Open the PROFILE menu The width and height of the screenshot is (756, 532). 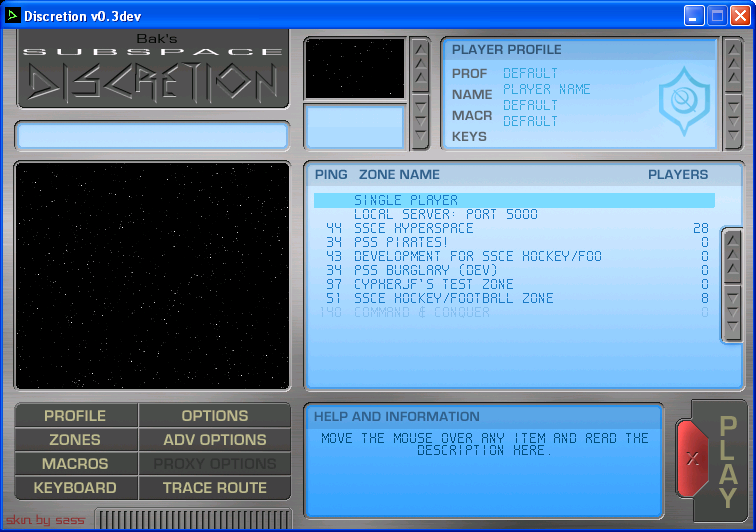[75, 416]
